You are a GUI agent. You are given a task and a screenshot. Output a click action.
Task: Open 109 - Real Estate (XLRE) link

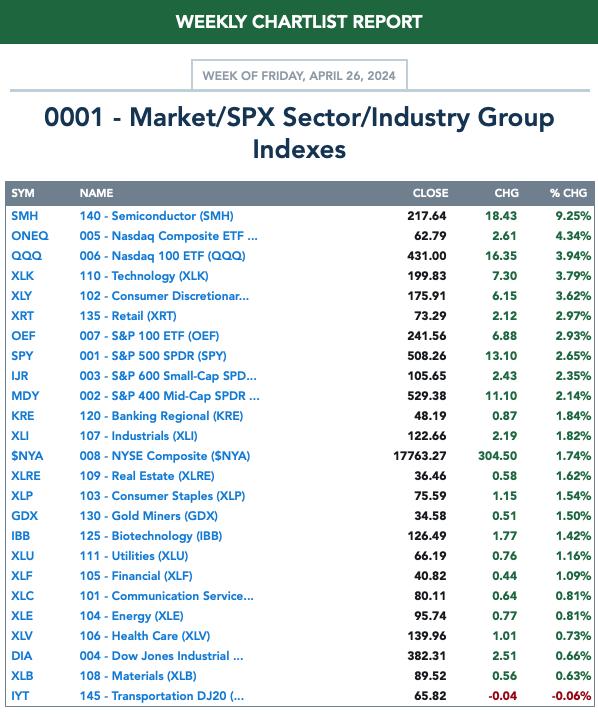point(147,476)
